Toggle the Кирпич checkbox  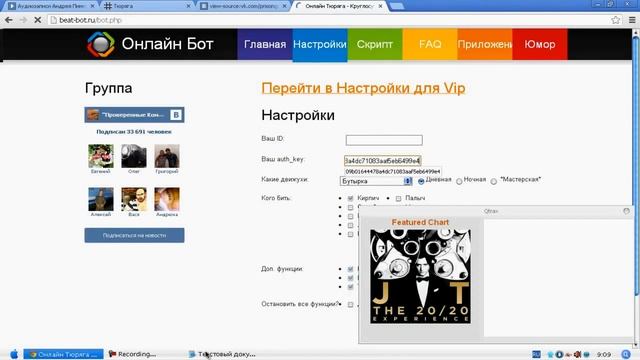(x=350, y=198)
